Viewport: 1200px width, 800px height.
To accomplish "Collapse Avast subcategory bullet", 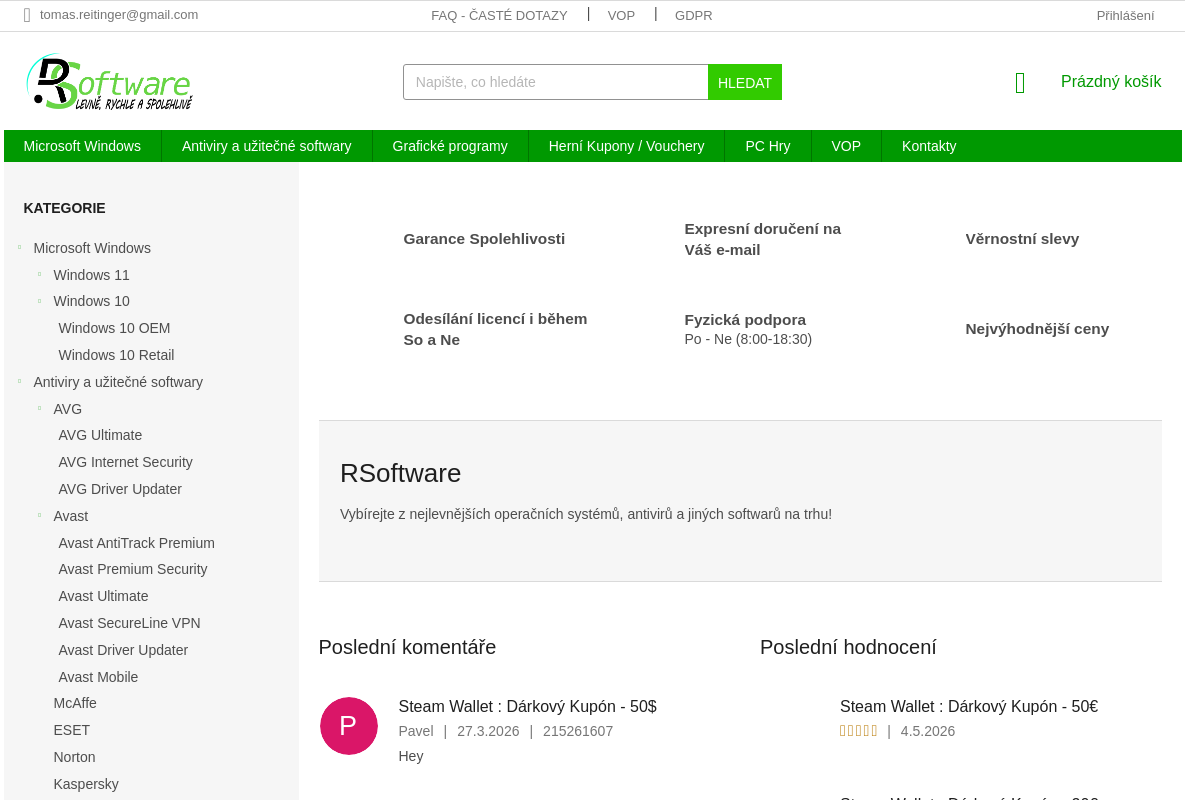I will (39, 515).
